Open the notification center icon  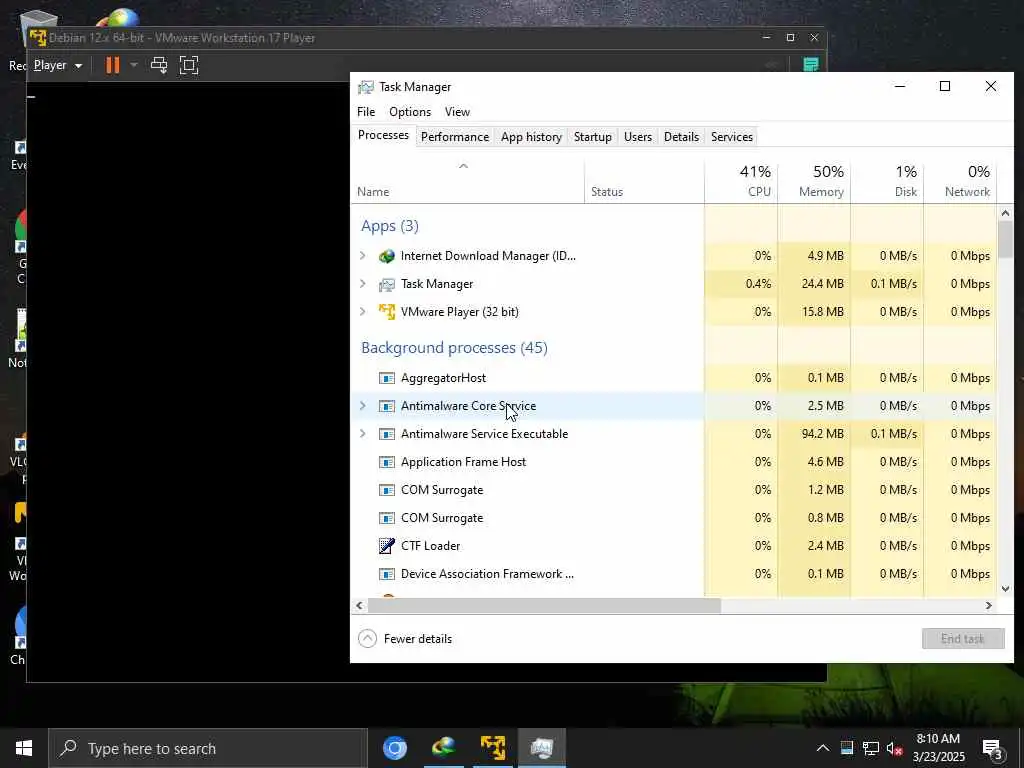pos(993,750)
